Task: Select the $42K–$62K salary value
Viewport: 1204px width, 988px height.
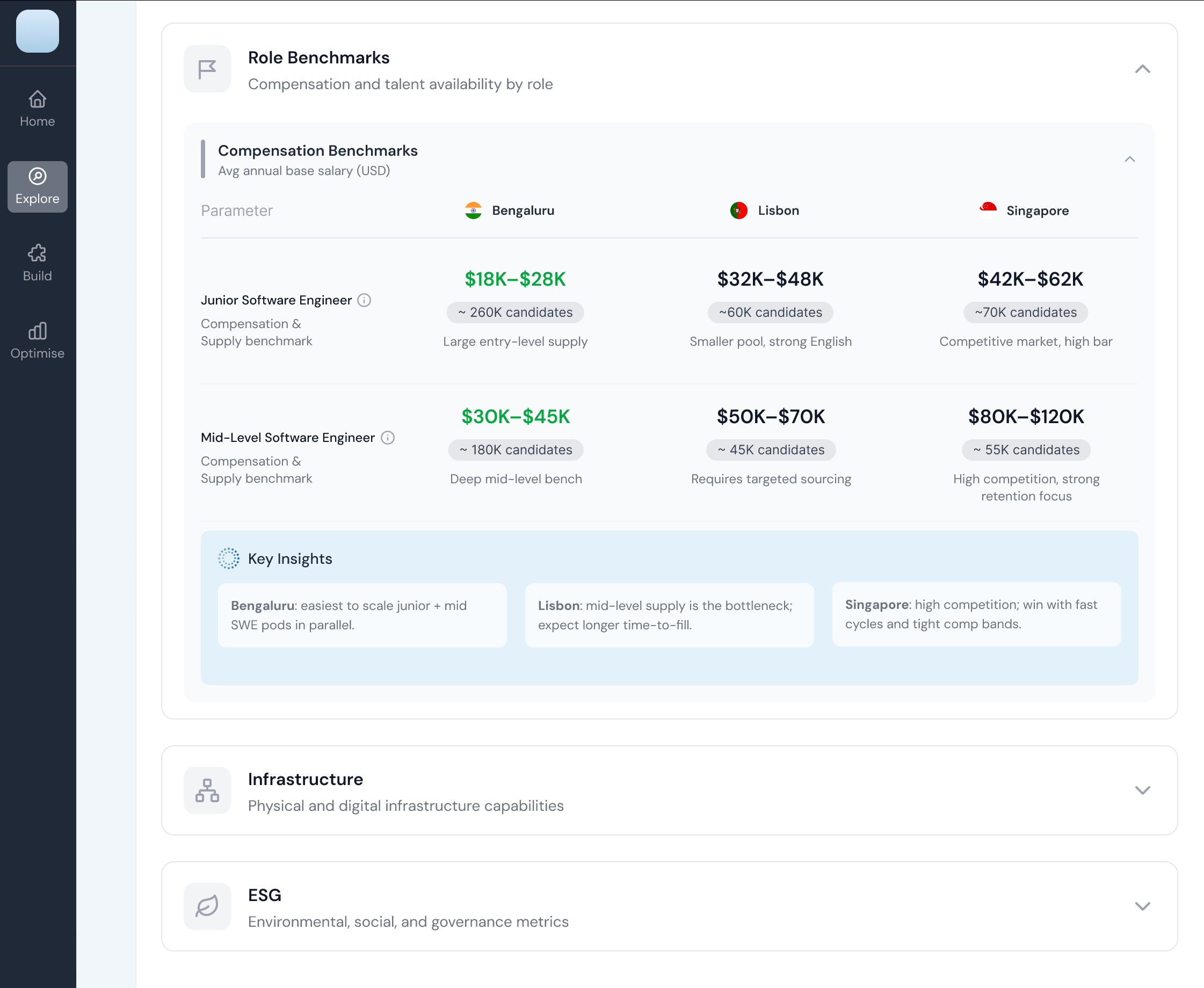Action: coord(1031,279)
